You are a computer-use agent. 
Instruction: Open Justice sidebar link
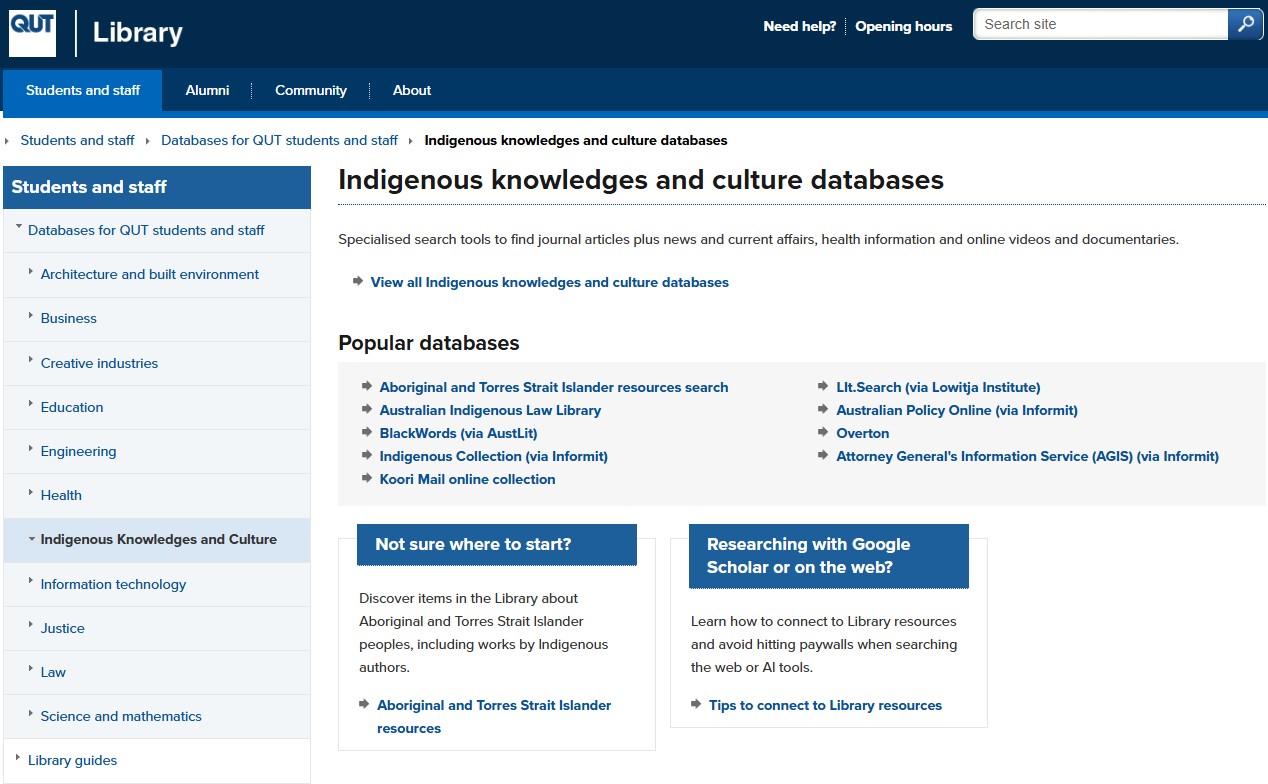[62, 628]
